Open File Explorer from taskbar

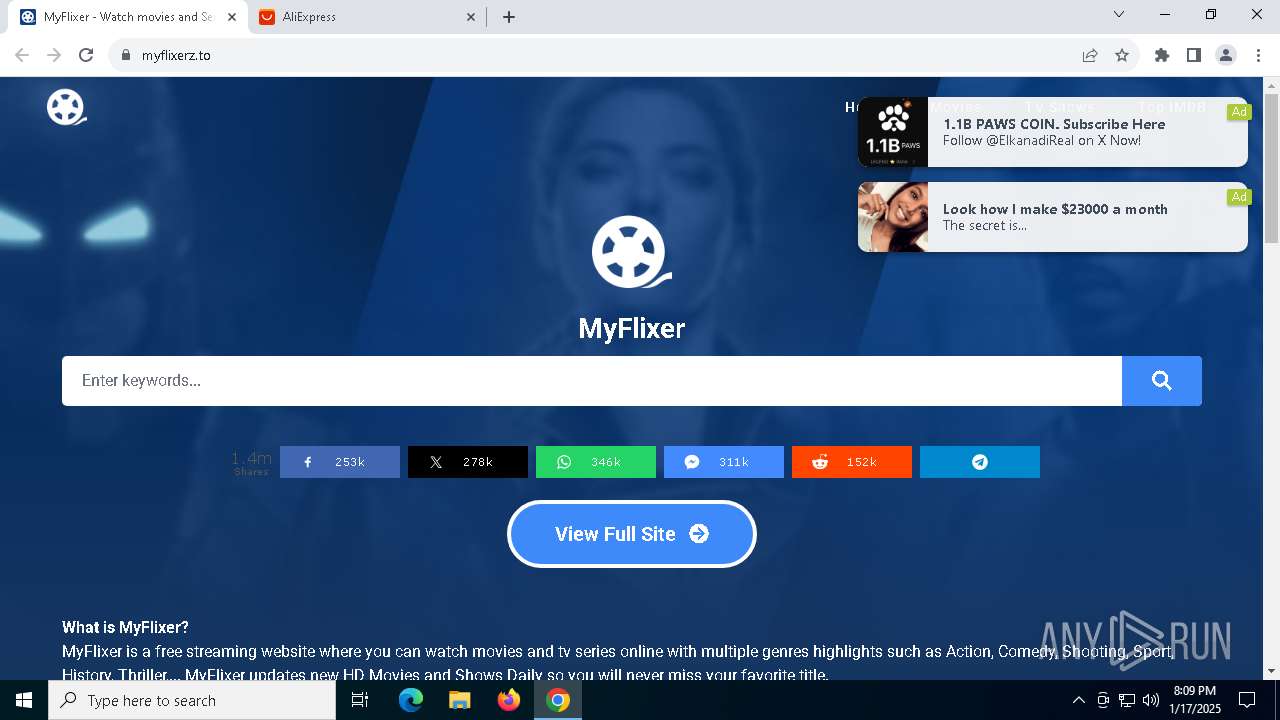click(459, 700)
